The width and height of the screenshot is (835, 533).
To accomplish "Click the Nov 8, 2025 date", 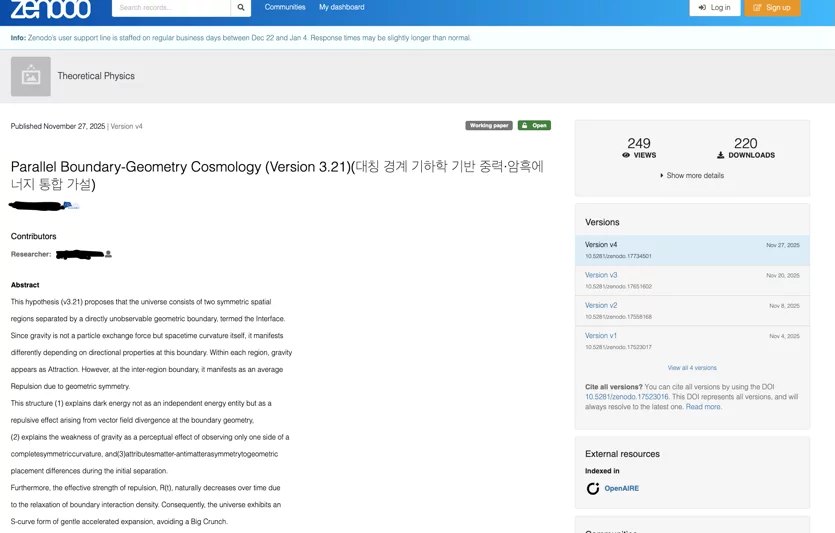I will (784, 306).
